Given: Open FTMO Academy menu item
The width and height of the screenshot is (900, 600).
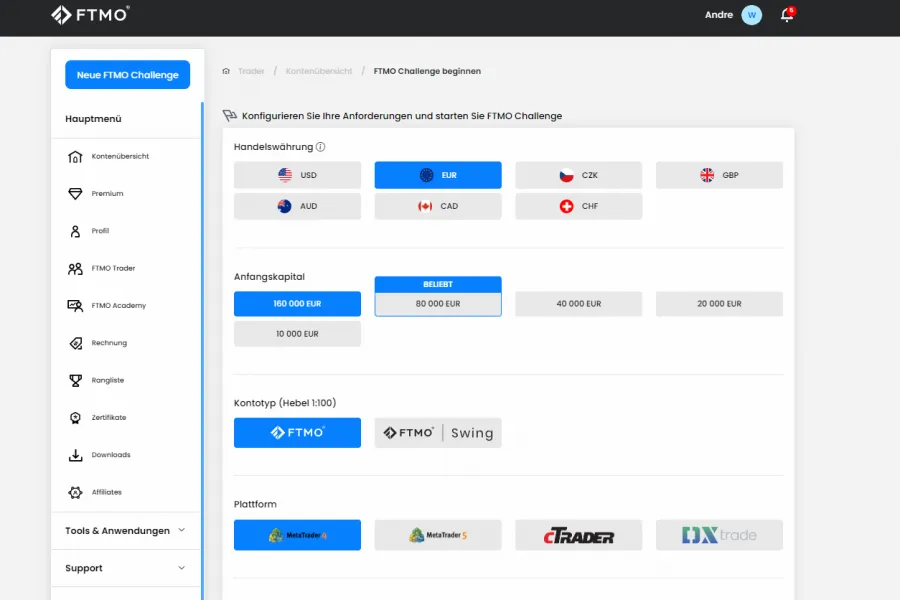Looking at the screenshot, I should (118, 306).
